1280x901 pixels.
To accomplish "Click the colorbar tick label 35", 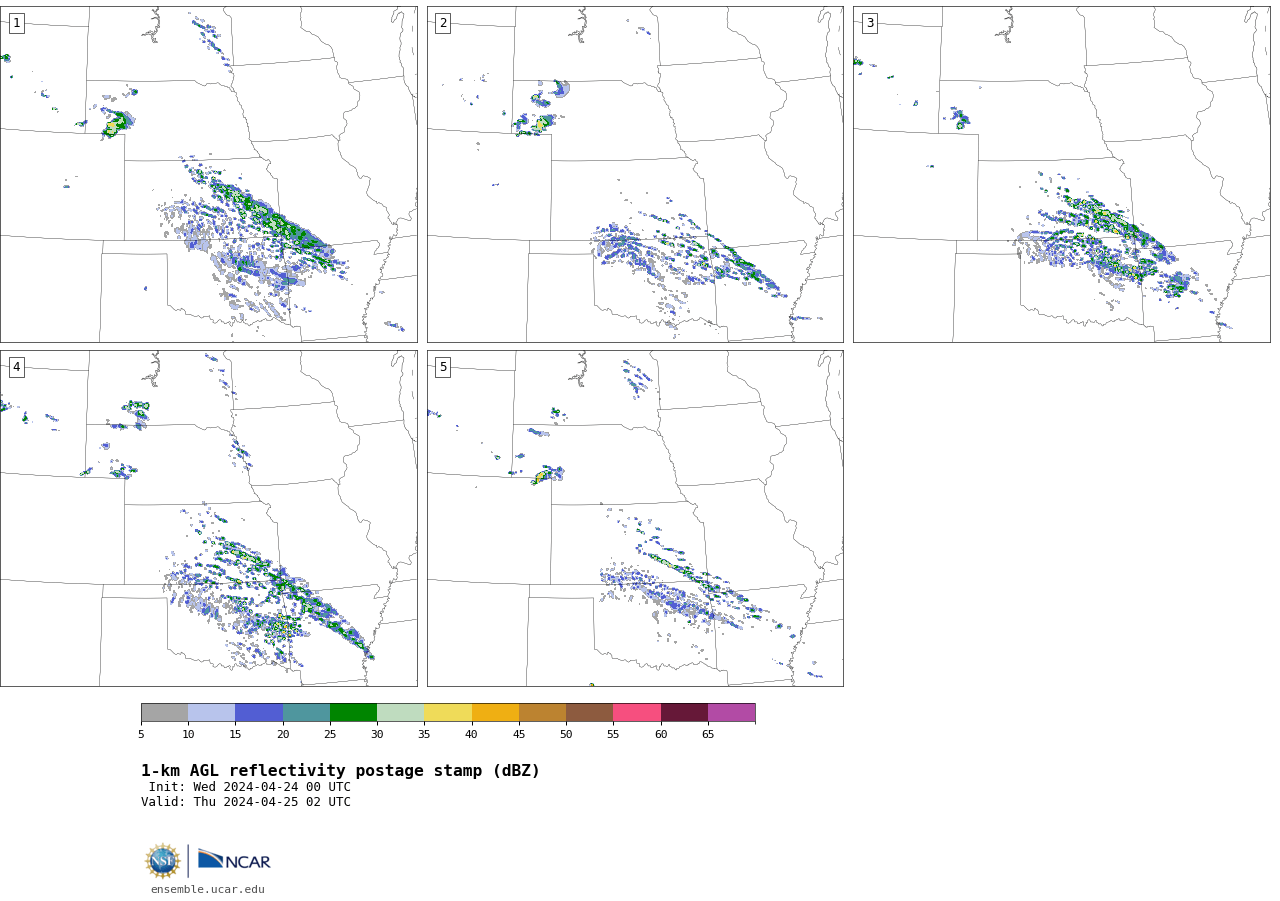I will pos(424,735).
